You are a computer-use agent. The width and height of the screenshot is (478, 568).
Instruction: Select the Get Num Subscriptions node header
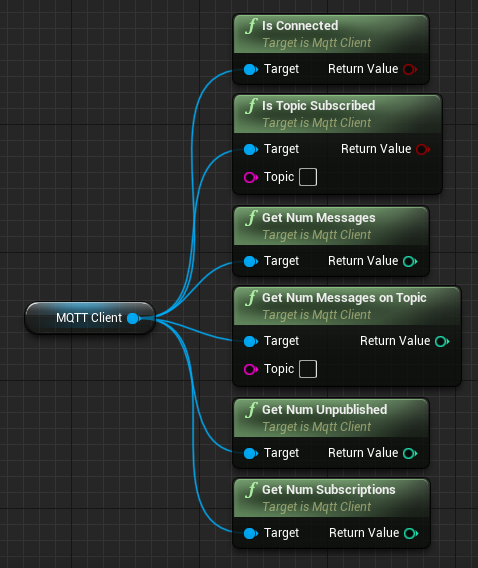pos(332,498)
